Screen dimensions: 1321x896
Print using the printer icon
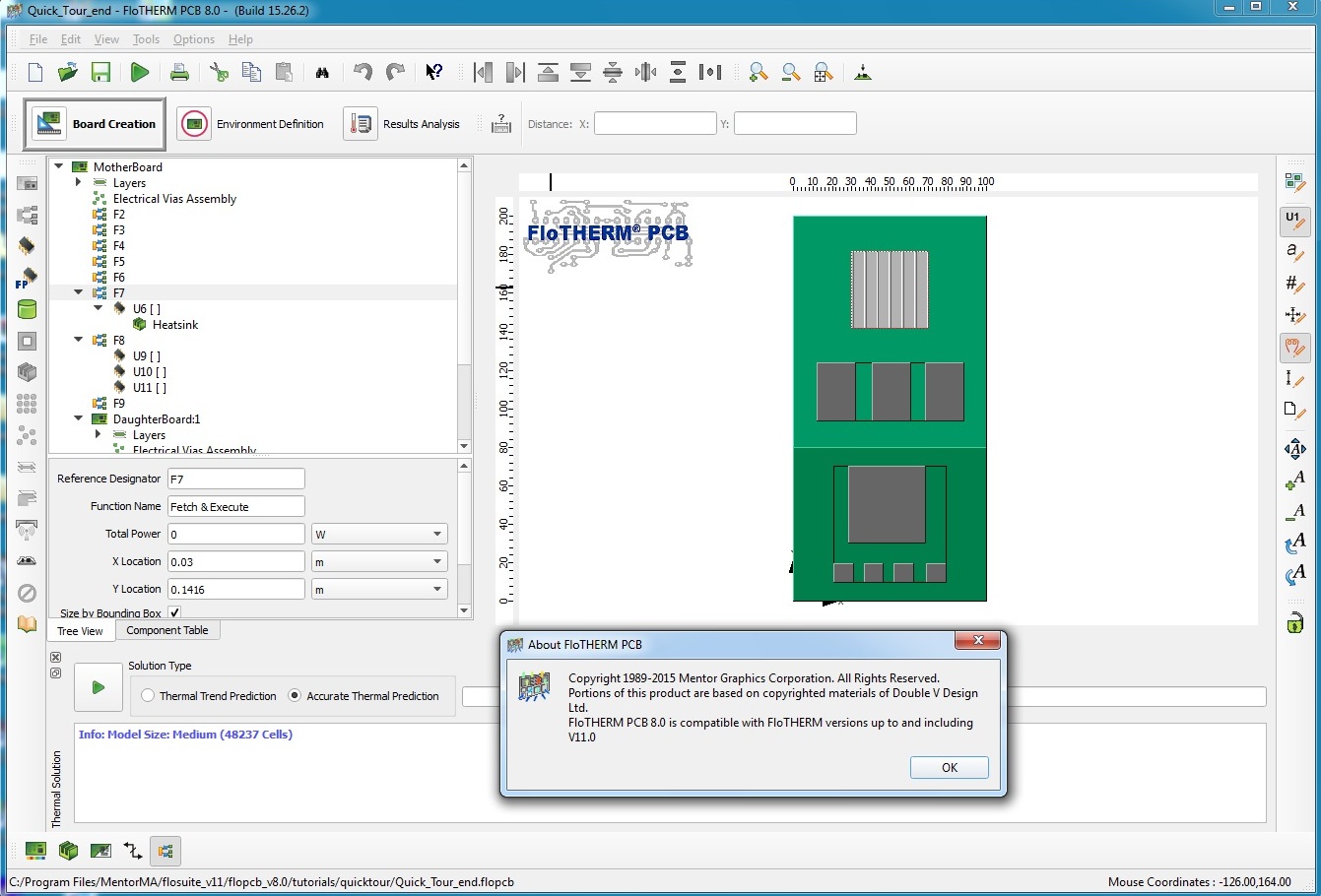(179, 72)
